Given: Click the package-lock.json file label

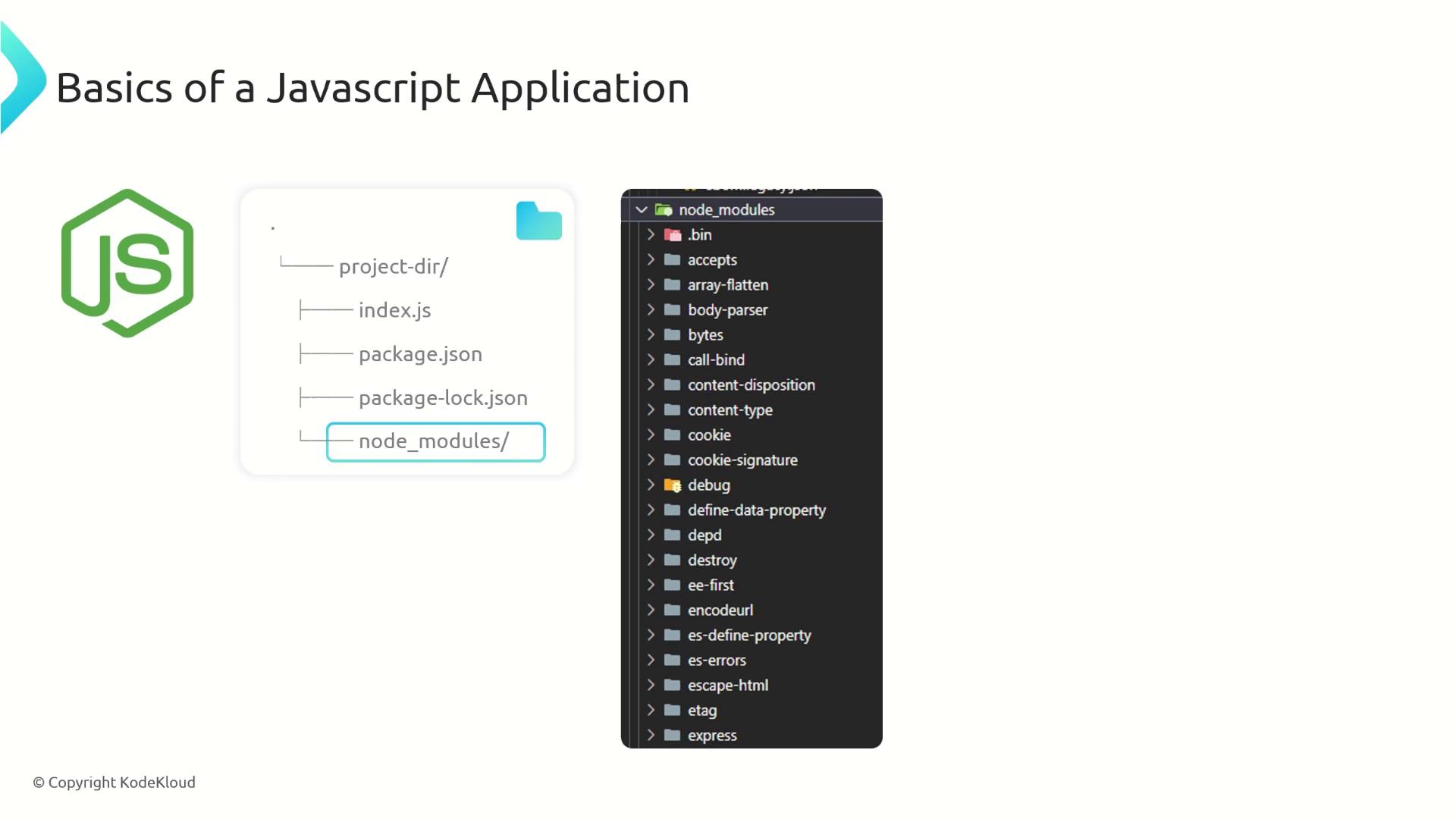Looking at the screenshot, I should (x=443, y=398).
